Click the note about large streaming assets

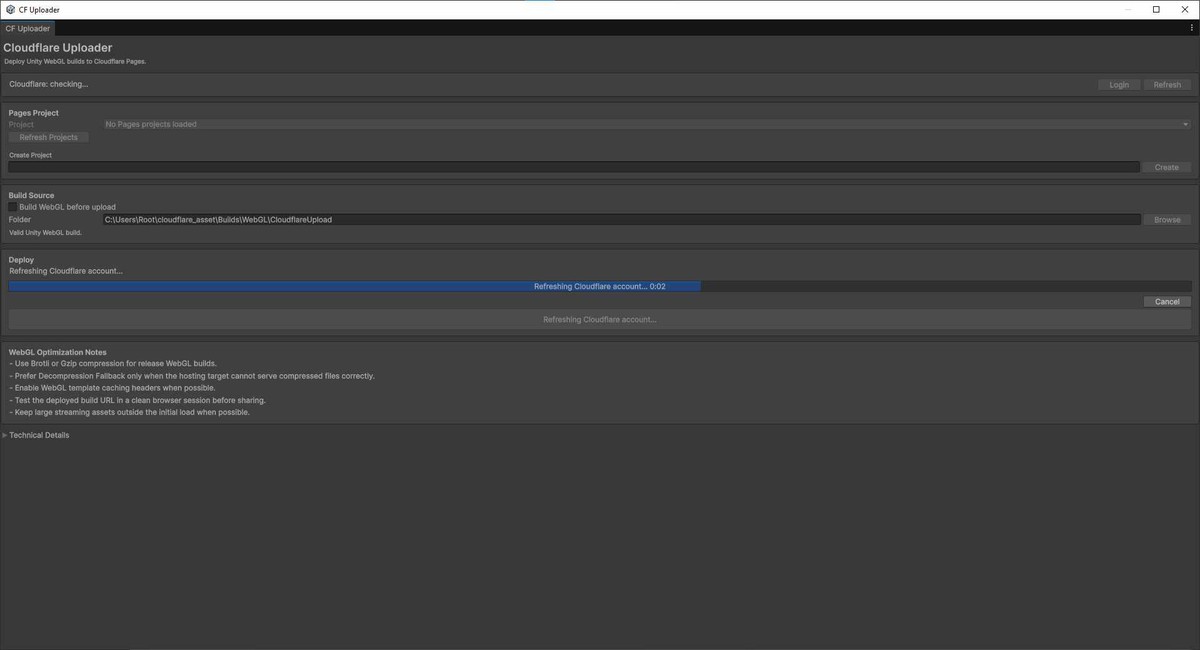(x=129, y=413)
